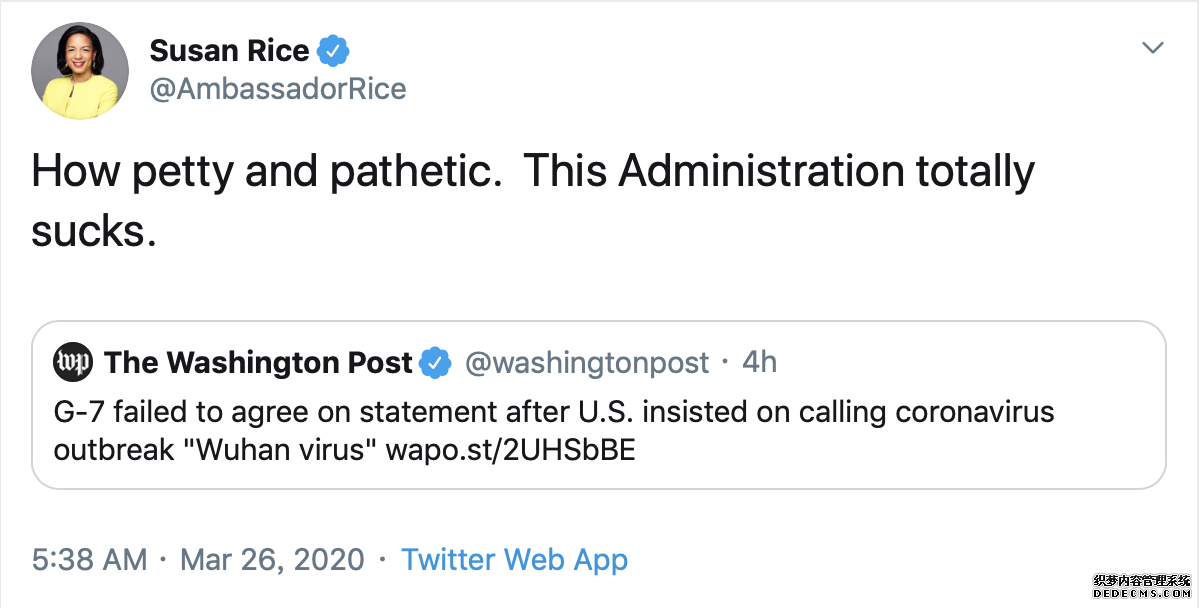Click the "4h" quoted tweet timestamp
This screenshot has width=1202, height=608.
[x=760, y=362]
